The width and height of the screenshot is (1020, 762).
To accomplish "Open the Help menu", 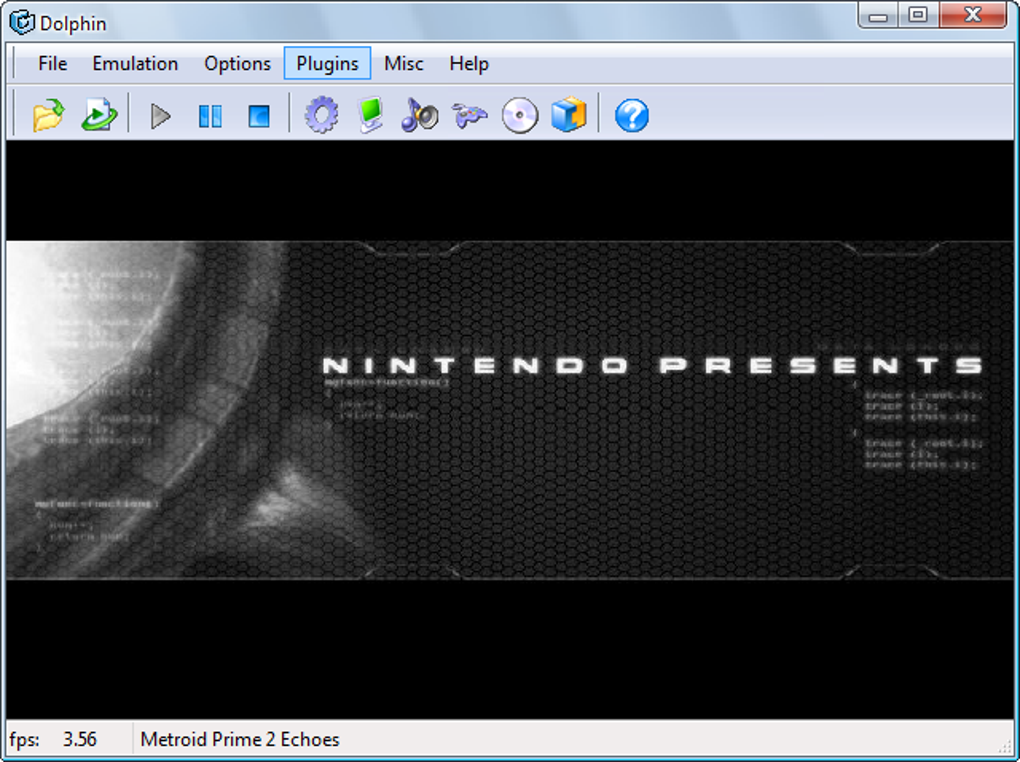I will [x=469, y=64].
